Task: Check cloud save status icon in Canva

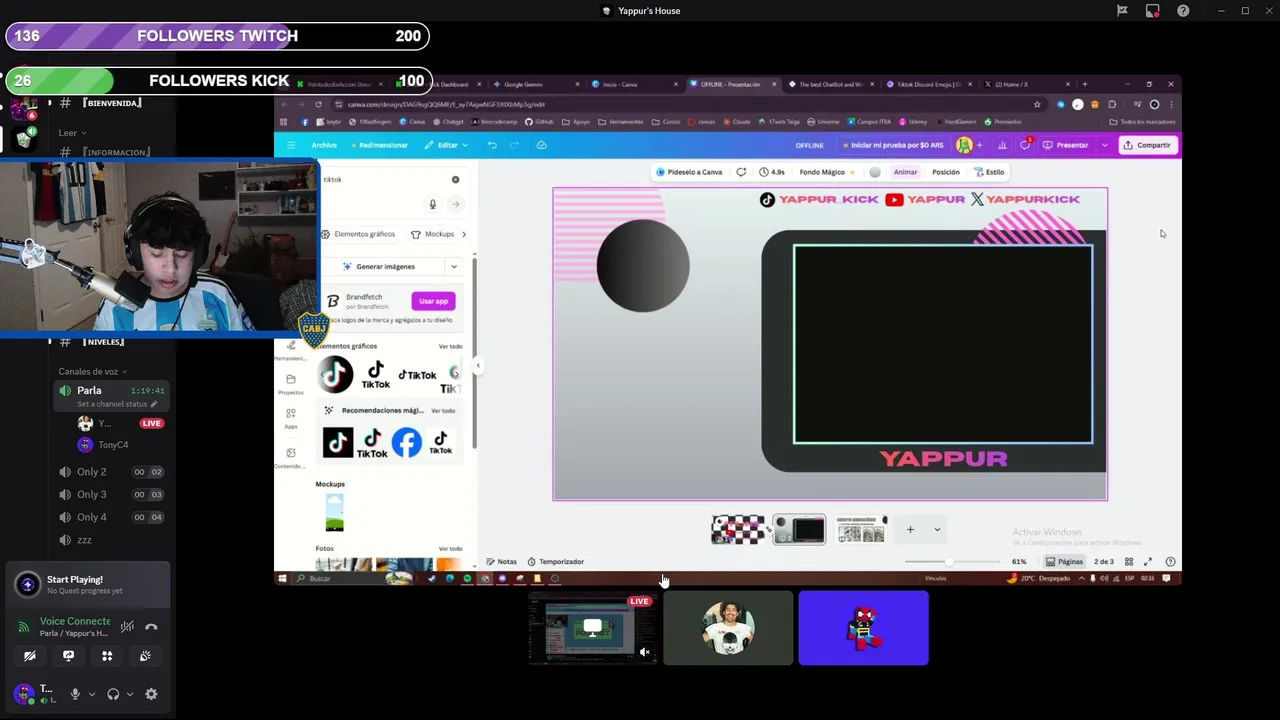Action: pyautogui.click(x=541, y=145)
